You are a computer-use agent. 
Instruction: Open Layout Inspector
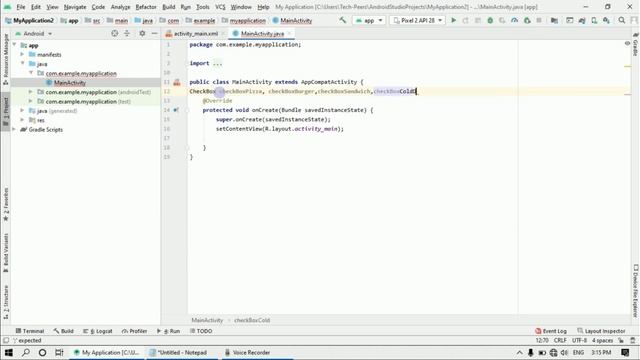[601, 331]
